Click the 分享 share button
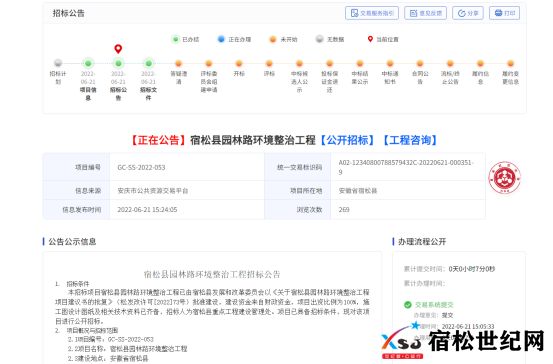This screenshot has width=553, height=364. point(468,13)
